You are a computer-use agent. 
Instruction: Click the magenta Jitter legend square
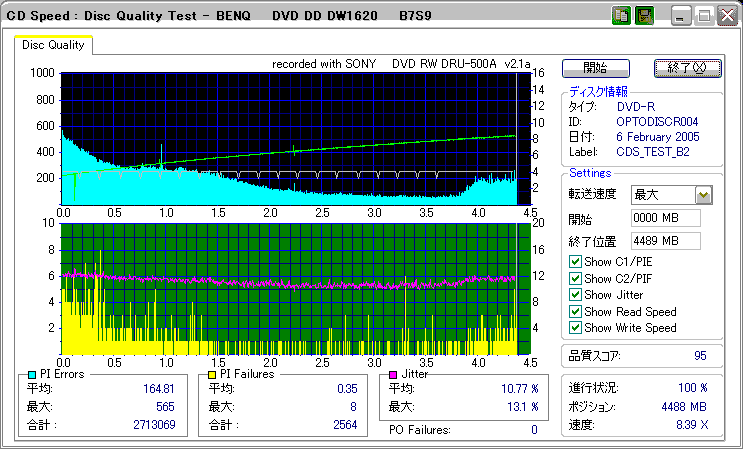tap(393, 374)
